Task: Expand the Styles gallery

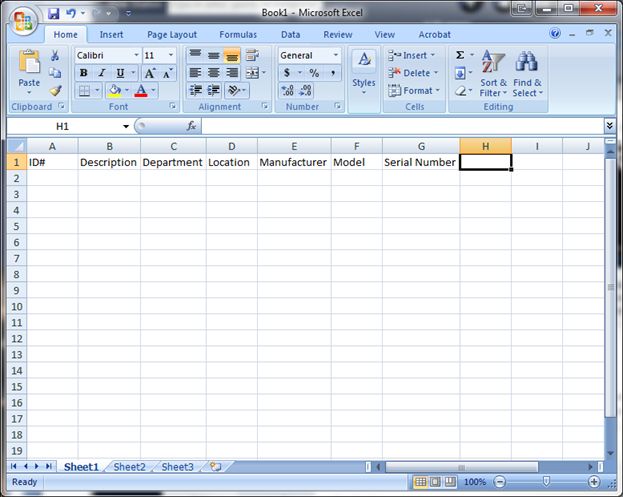Action: 364,73
